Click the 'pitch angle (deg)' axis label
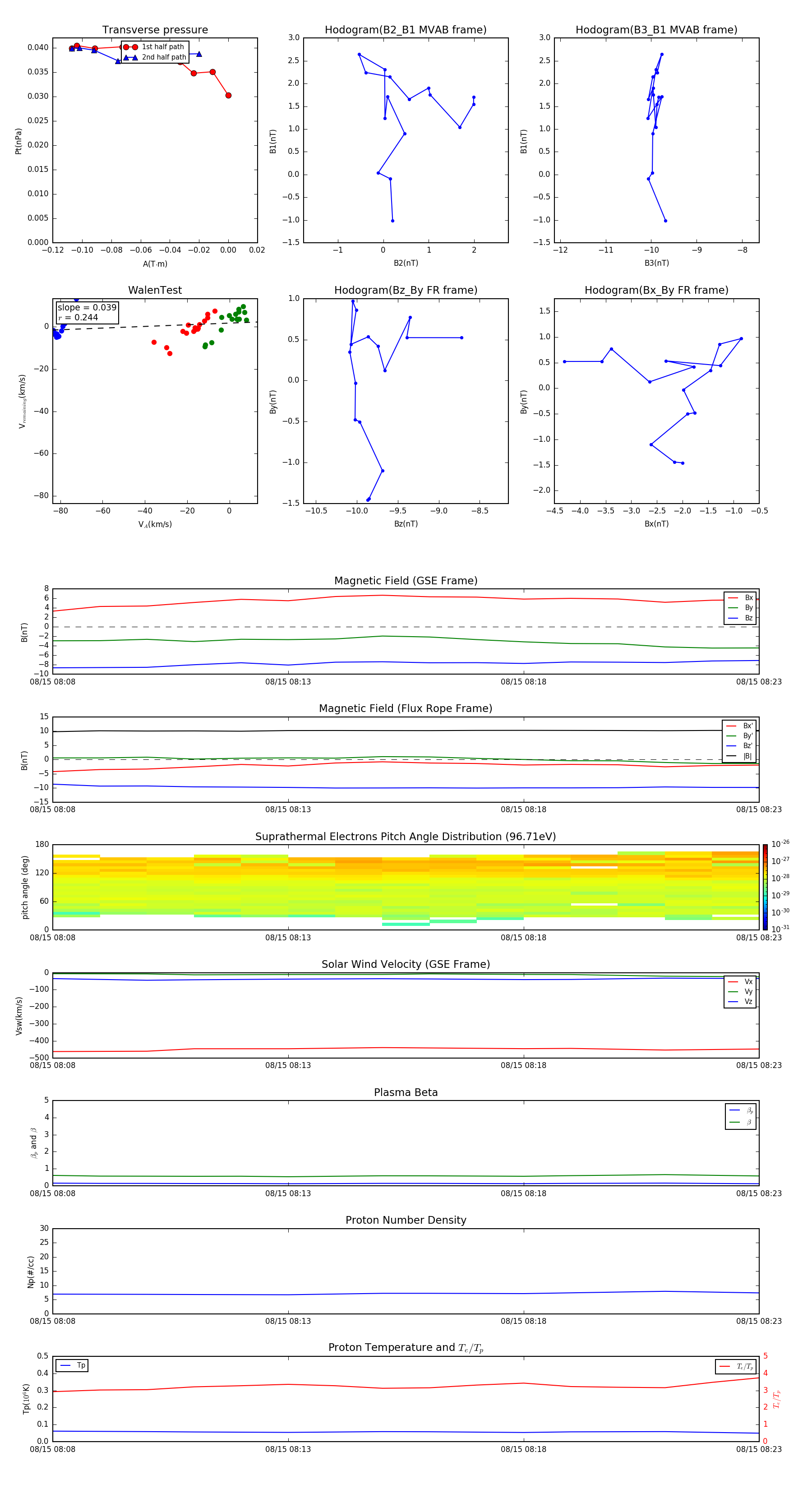The width and height of the screenshot is (812, 1489). (25, 887)
